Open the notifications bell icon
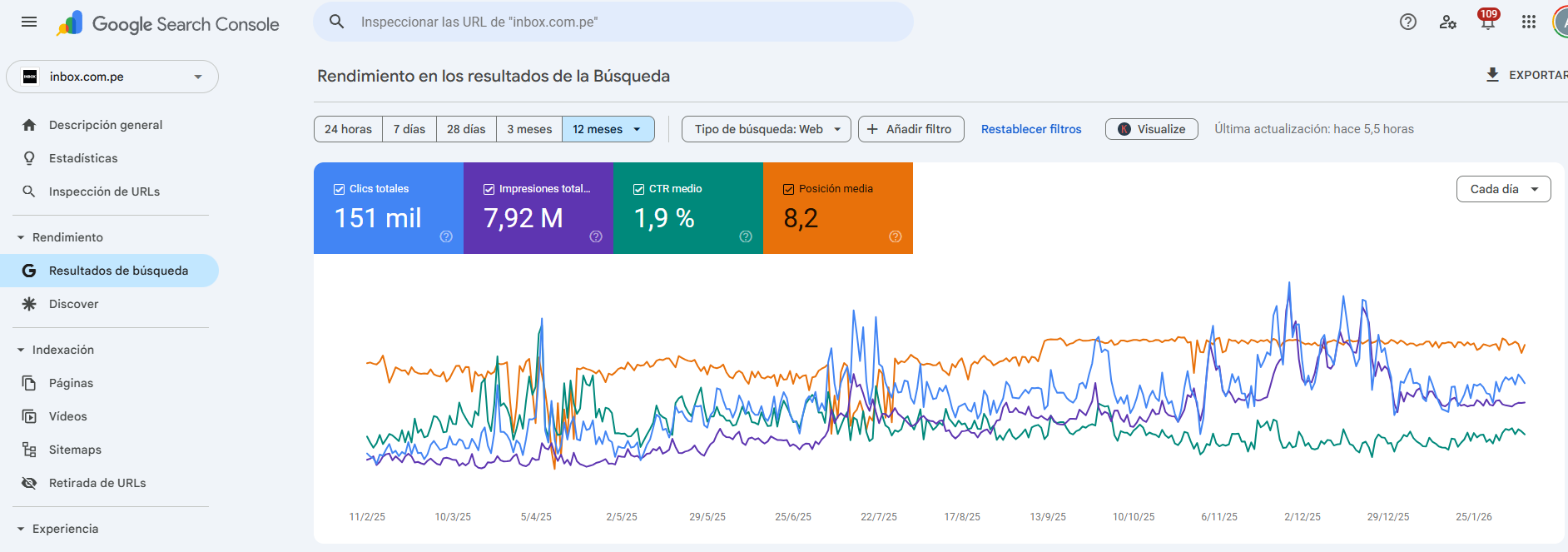This screenshot has width=1568, height=552. 1487,22
